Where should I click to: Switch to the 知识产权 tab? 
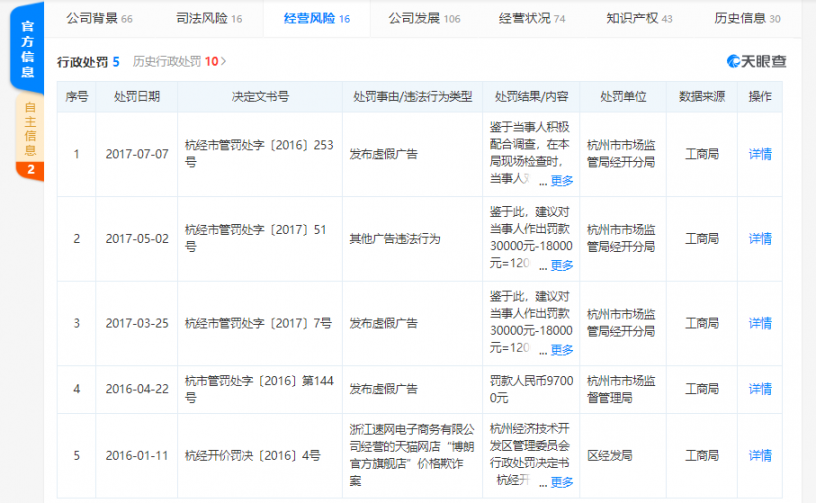coord(639,19)
